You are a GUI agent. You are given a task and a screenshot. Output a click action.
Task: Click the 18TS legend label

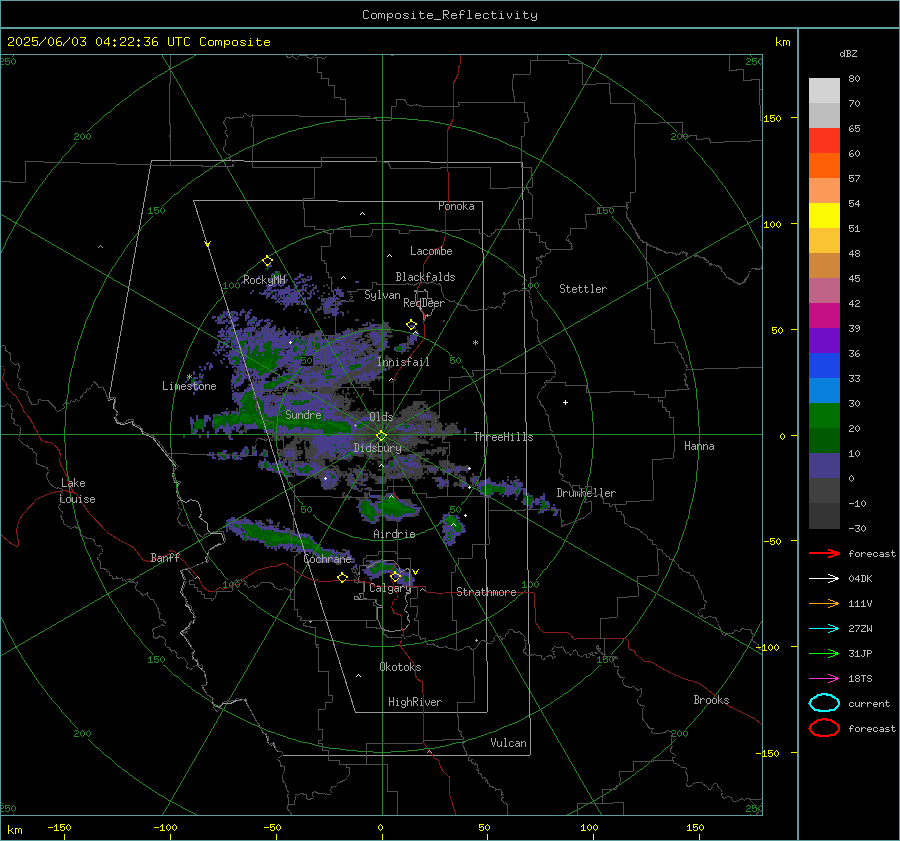[x=860, y=679]
